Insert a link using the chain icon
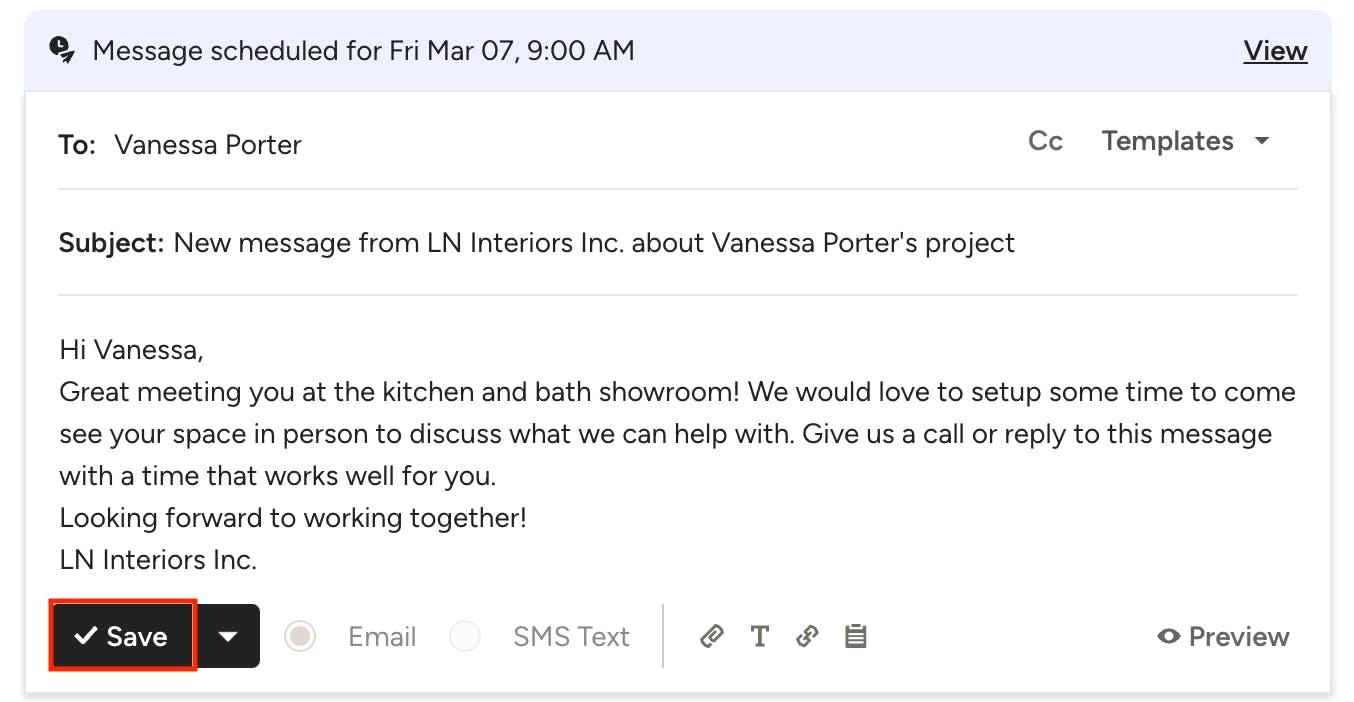The height and width of the screenshot is (702, 1354). tap(807, 636)
